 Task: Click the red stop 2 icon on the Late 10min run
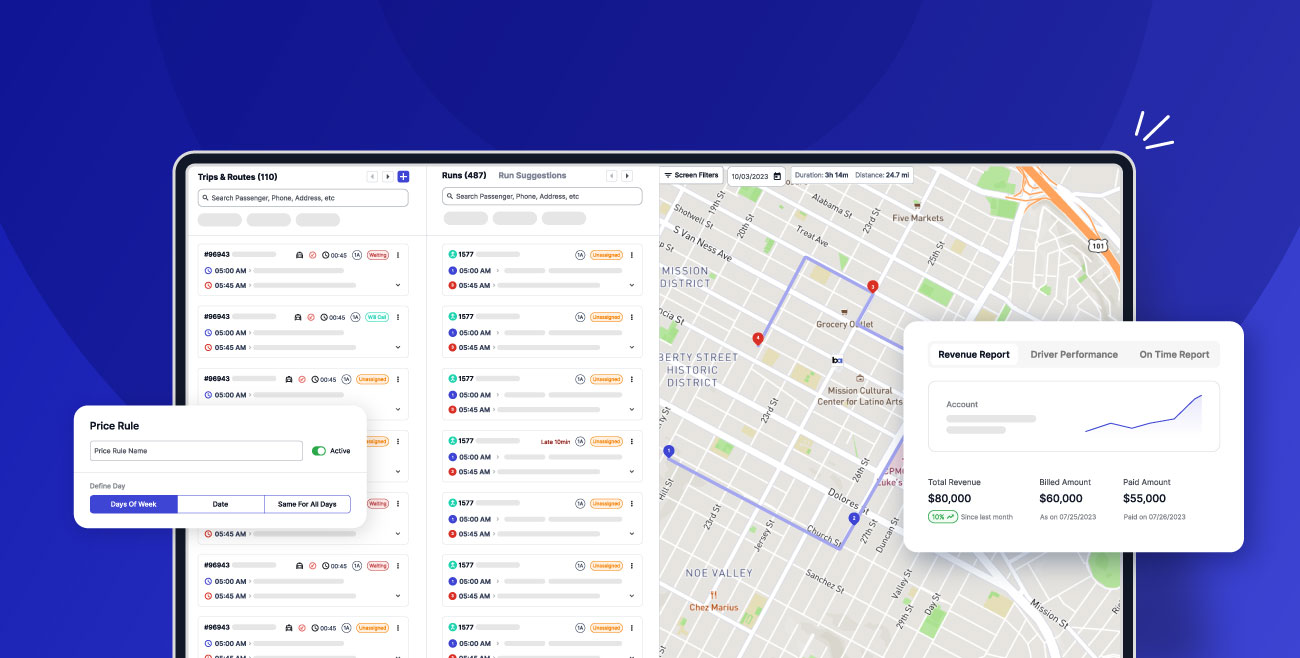(x=453, y=472)
